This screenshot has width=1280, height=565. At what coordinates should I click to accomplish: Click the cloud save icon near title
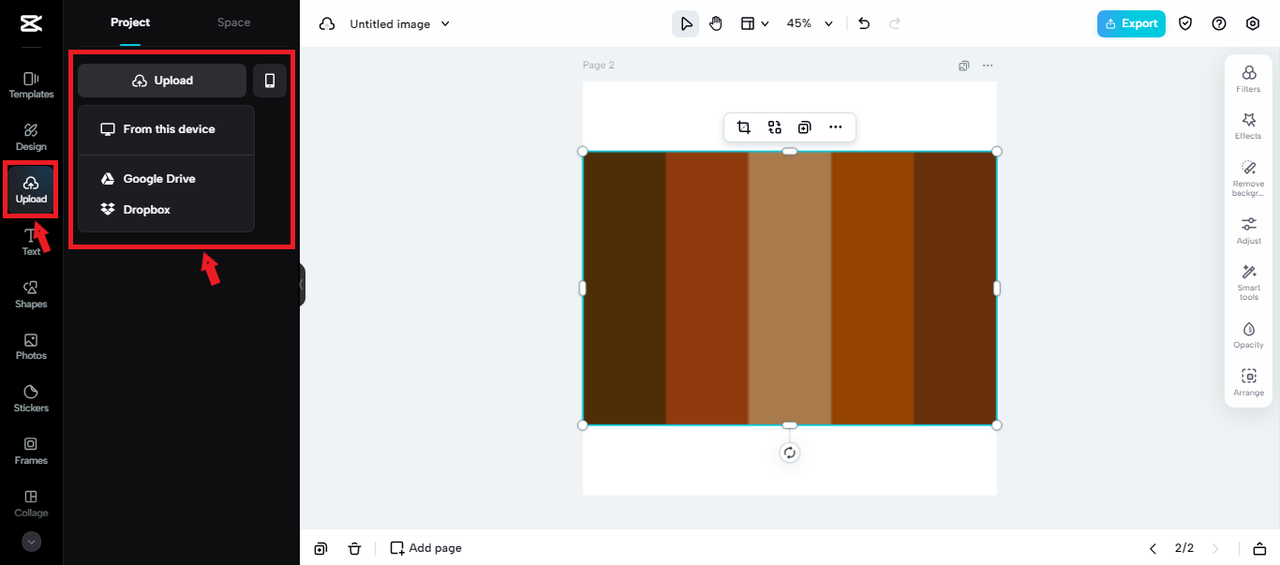coord(327,24)
